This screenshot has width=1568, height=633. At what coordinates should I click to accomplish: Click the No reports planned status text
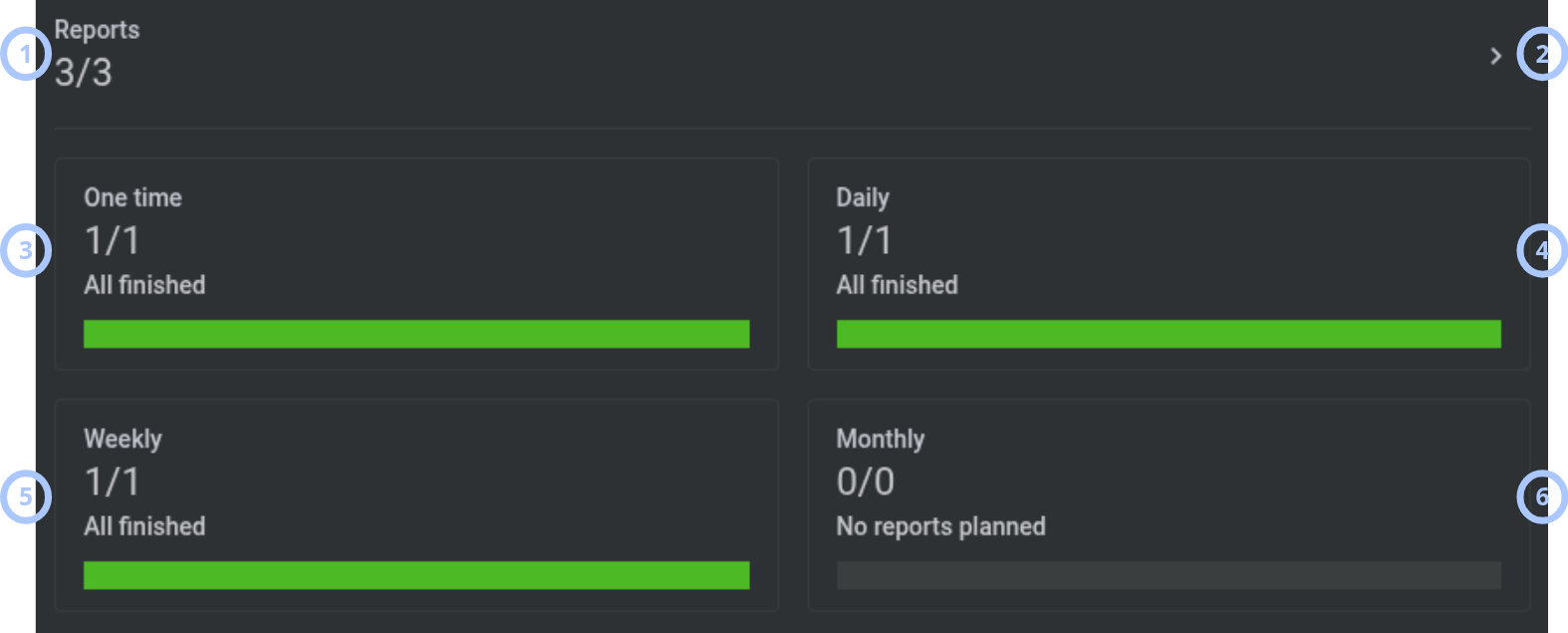940,526
